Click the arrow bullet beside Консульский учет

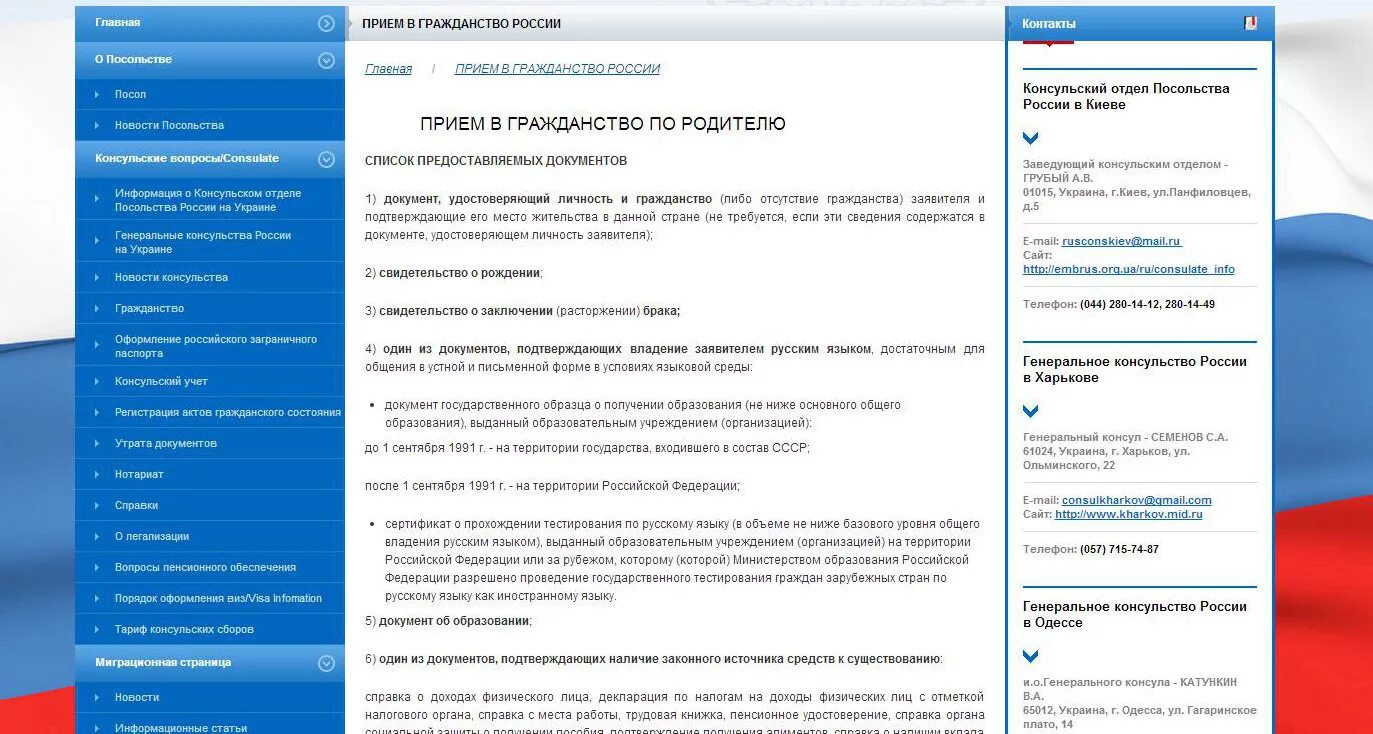click(97, 381)
